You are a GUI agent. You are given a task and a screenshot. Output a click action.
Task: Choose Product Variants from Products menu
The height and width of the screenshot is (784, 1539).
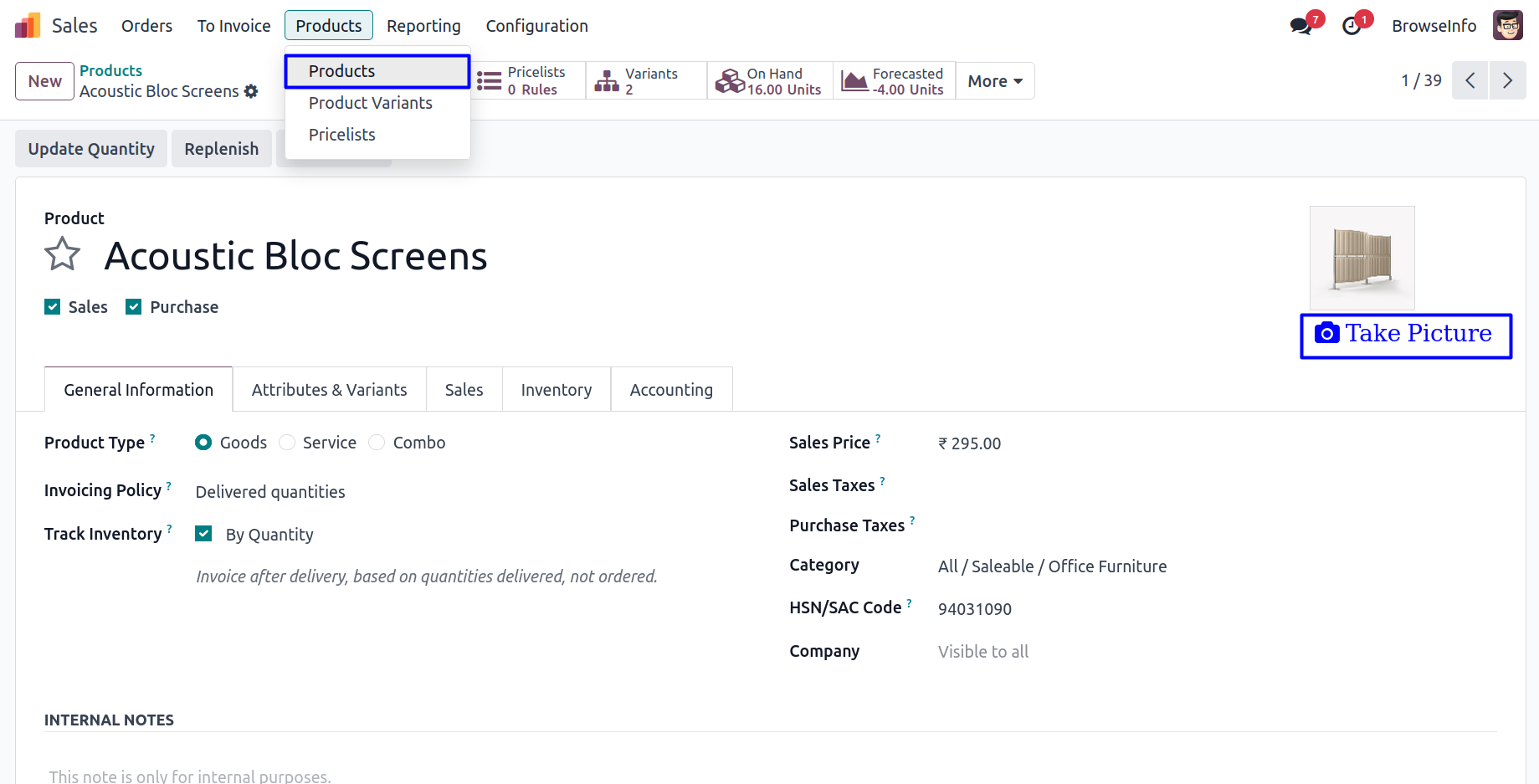(x=370, y=103)
